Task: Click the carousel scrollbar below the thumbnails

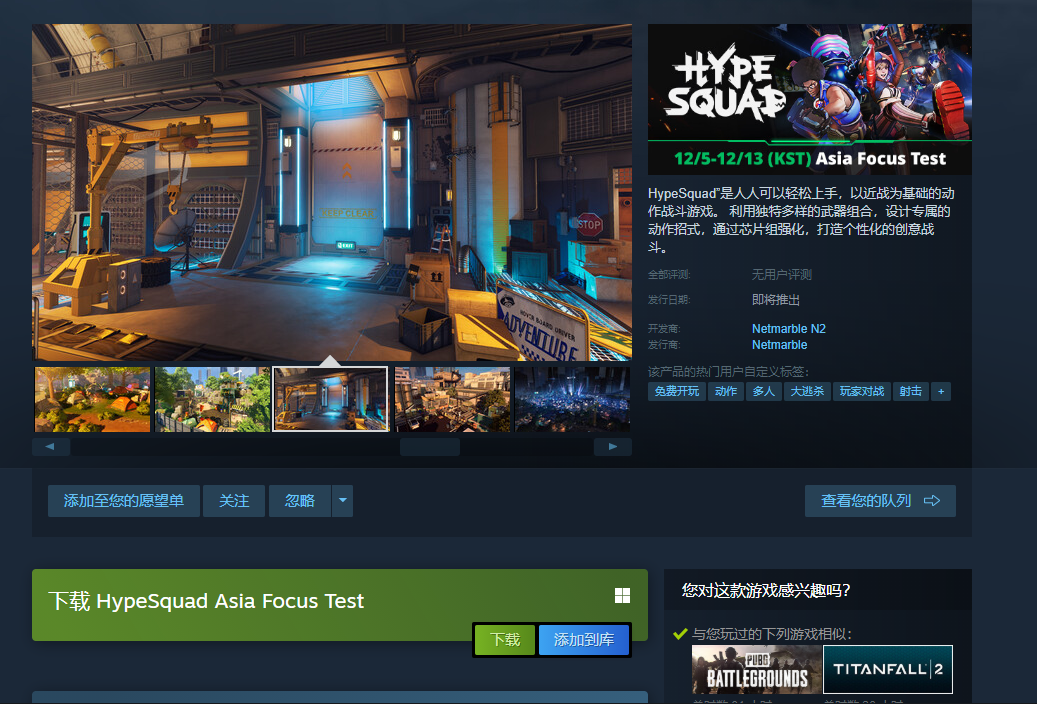Action: [x=430, y=446]
